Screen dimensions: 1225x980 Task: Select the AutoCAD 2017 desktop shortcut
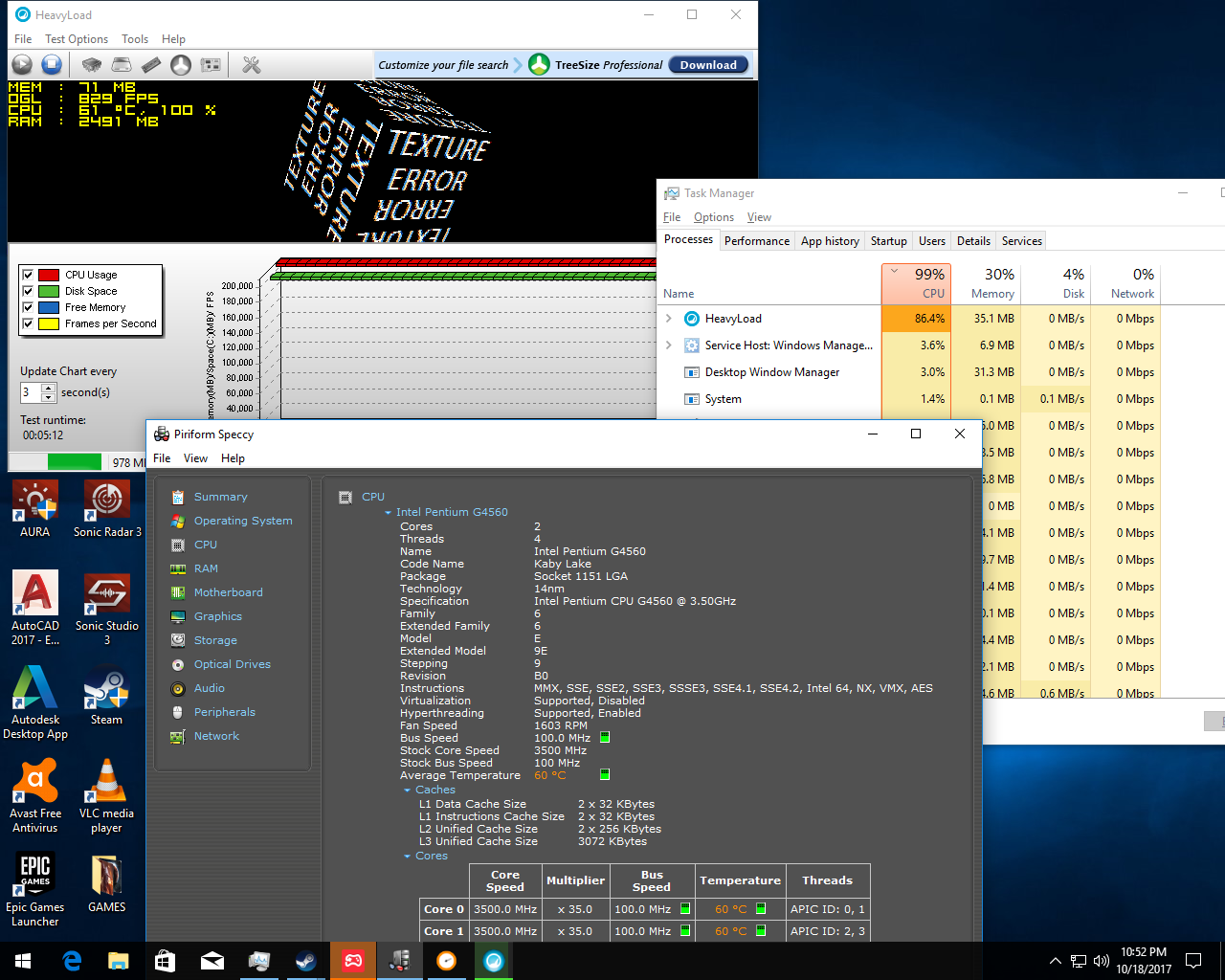(35, 609)
